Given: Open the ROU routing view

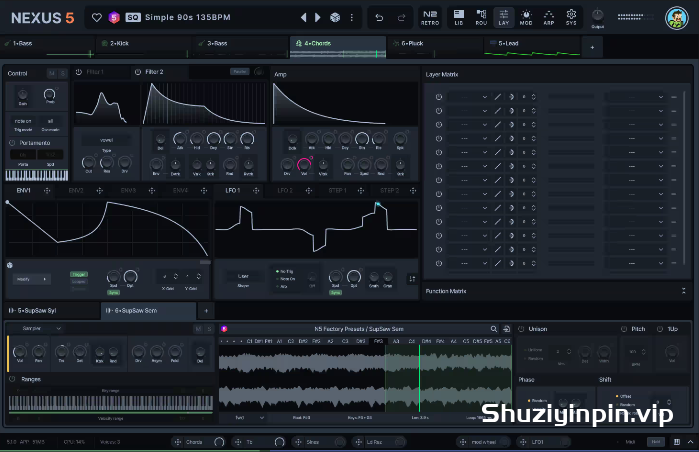Looking at the screenshot, I should pos(481,17).
